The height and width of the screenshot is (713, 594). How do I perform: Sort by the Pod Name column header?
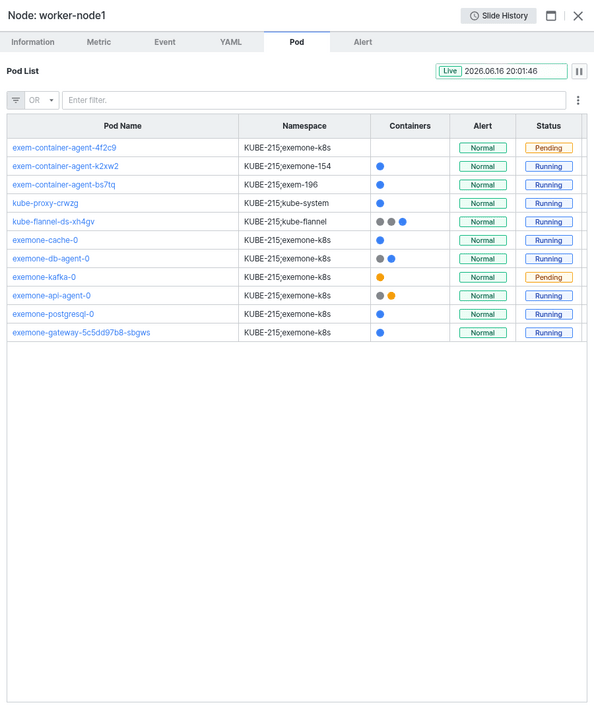tap(122, 126)
